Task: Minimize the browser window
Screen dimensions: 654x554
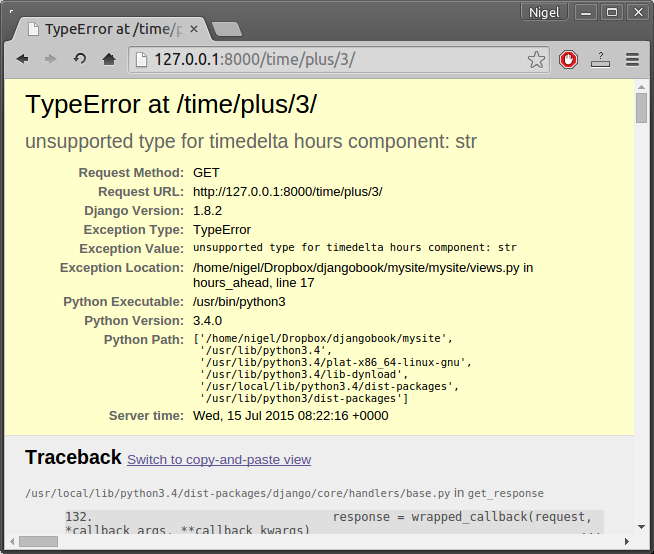Action: (586, 13)
